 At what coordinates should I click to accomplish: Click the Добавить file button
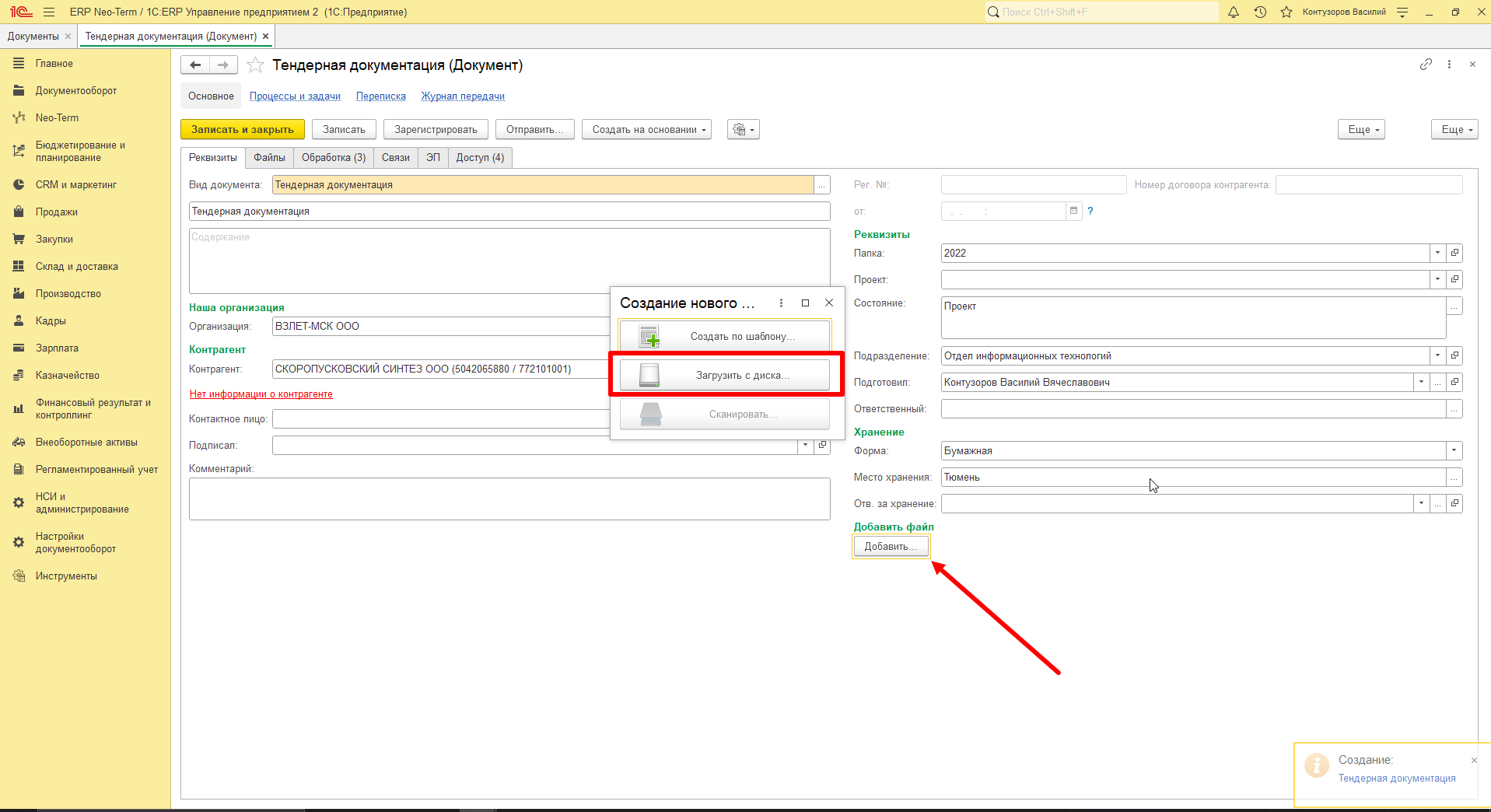(x=891, y=547)
